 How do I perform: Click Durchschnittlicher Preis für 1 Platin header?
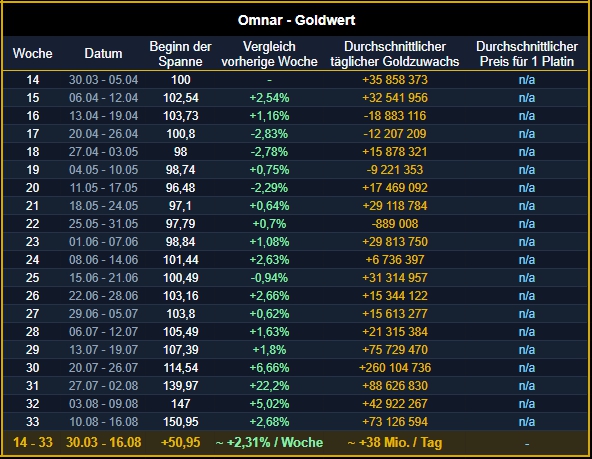pyautogui.click(x=527, y=54)
